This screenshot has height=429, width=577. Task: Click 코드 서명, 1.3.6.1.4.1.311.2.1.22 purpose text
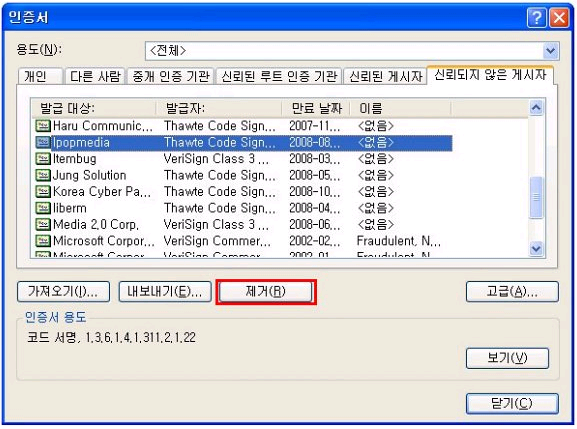pos(111,337)
